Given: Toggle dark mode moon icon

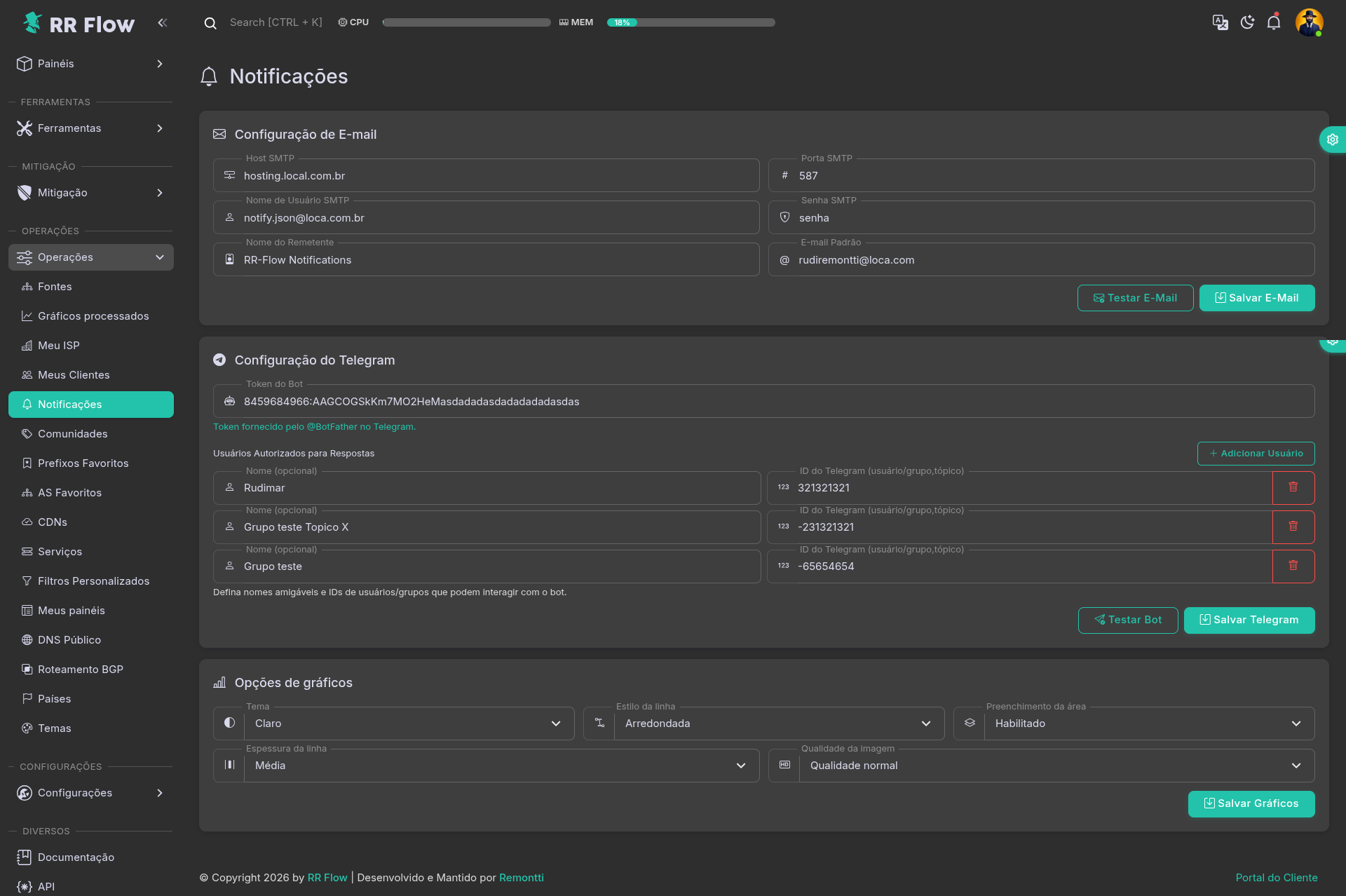Looking at the screenshot, I should pos(1247,22).
